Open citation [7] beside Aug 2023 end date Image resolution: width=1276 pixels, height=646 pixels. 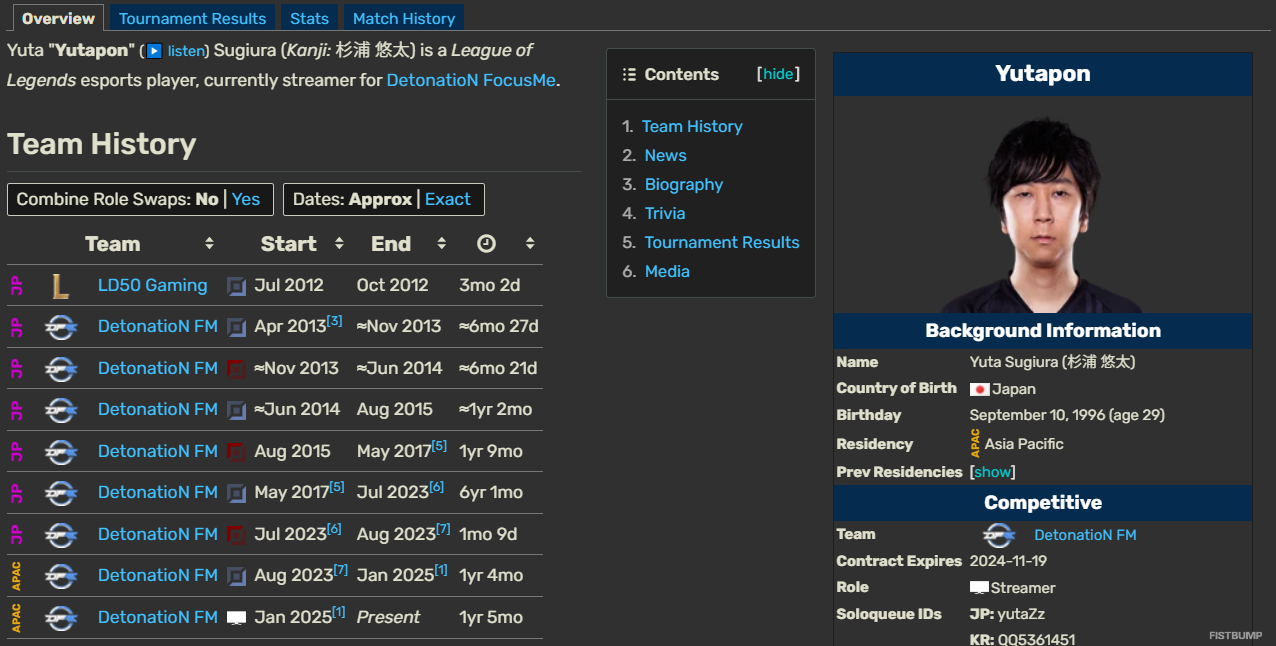click(443, 529)
